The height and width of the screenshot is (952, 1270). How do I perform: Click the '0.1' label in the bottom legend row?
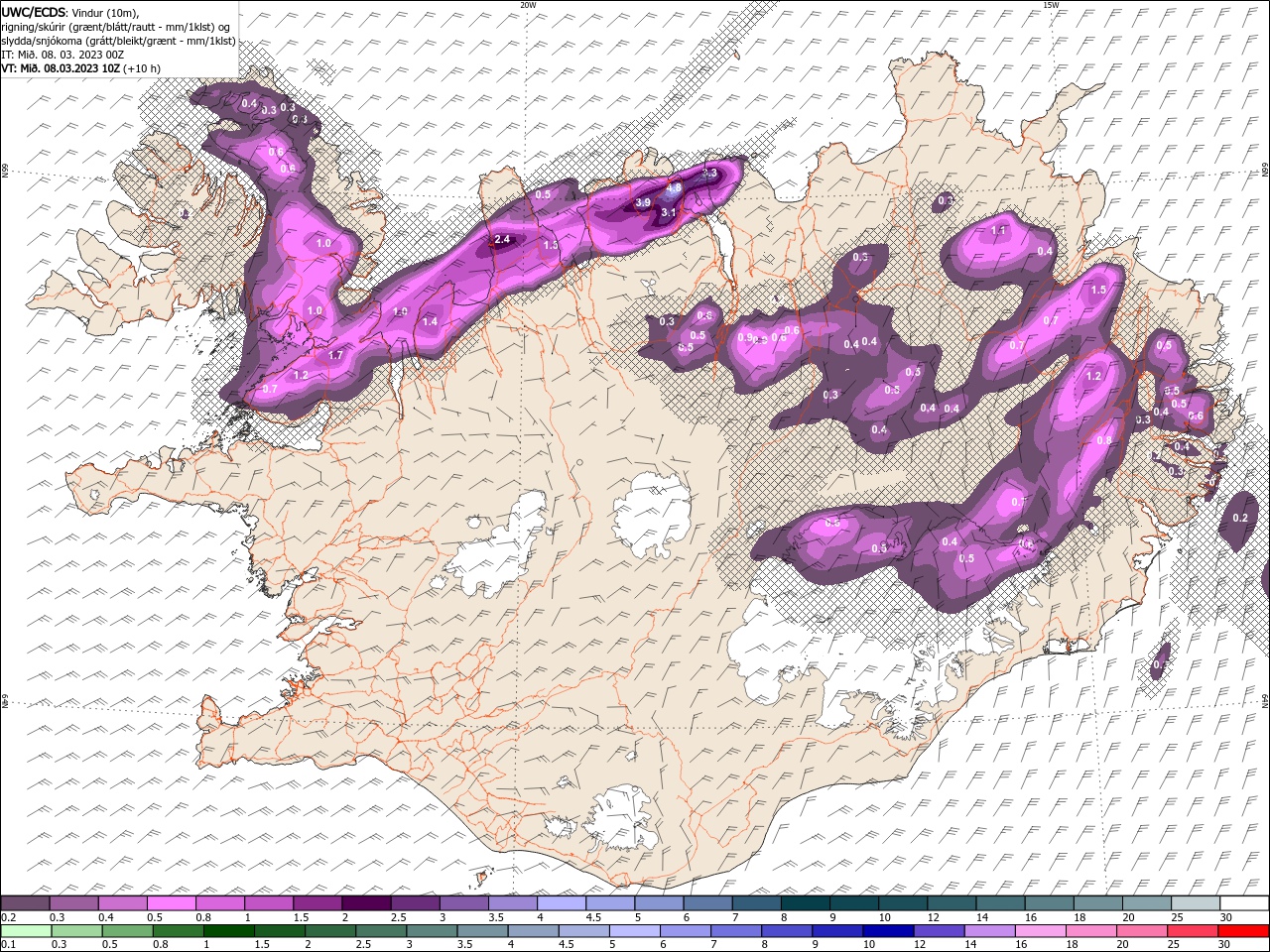click(x=9, y=945)
